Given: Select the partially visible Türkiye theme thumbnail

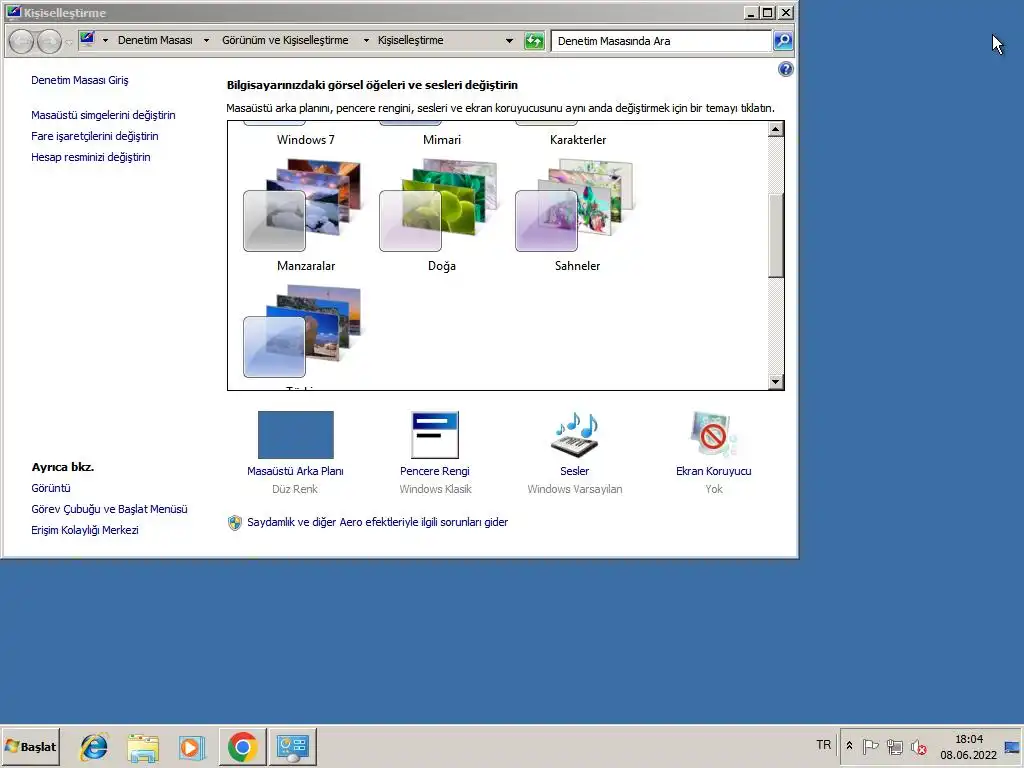Looking at the screenshot, I should (302, 331).
